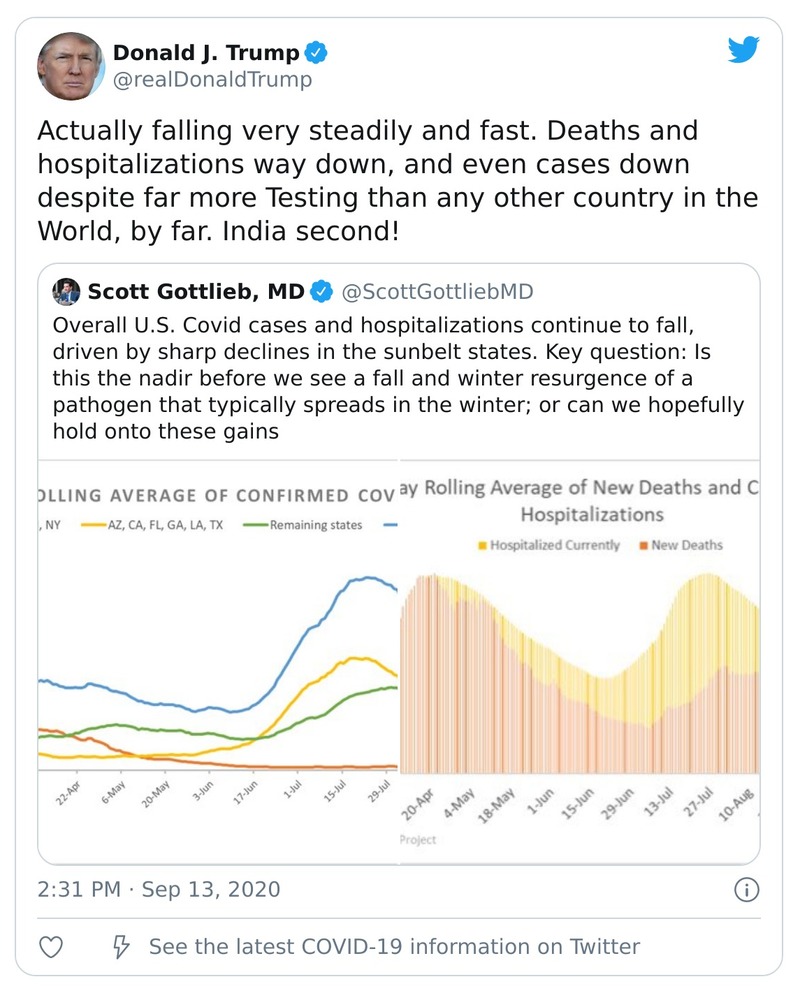Click the Twitter bird logo
The image size is (800, 1000).
point(743,50)
